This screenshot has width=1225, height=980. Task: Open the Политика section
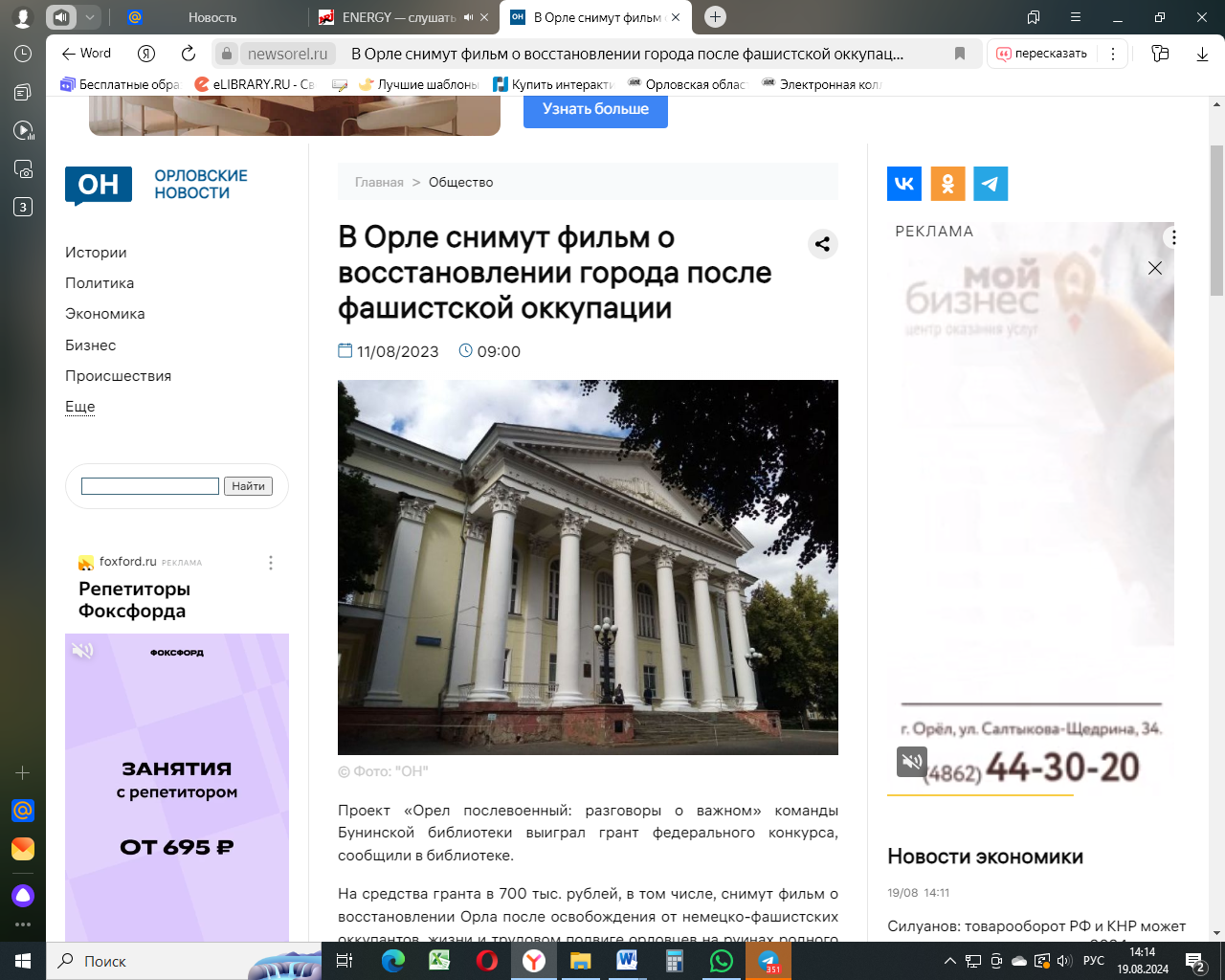tap(100, 283)
